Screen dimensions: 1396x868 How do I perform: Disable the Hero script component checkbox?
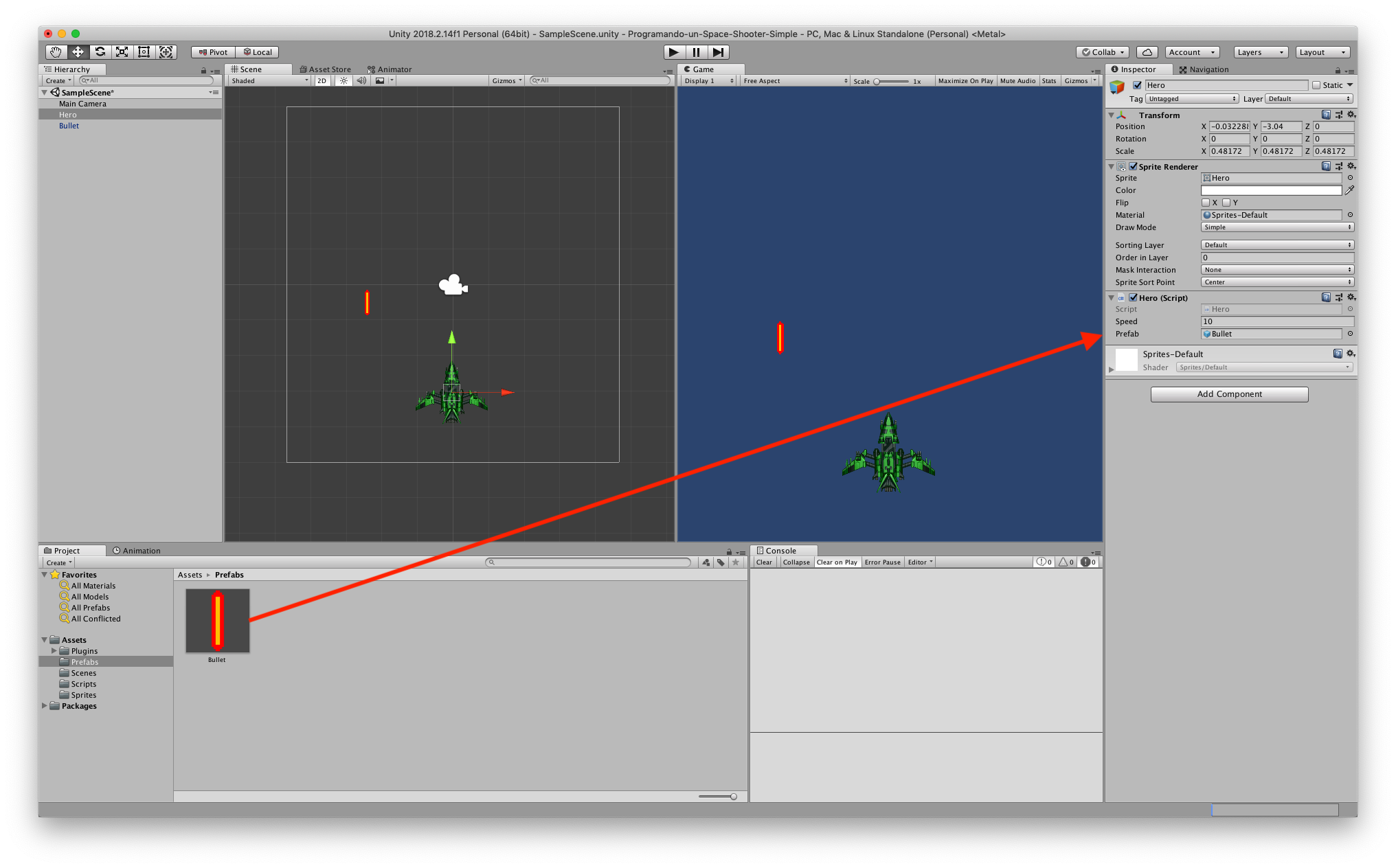[x=1133, y=297]
